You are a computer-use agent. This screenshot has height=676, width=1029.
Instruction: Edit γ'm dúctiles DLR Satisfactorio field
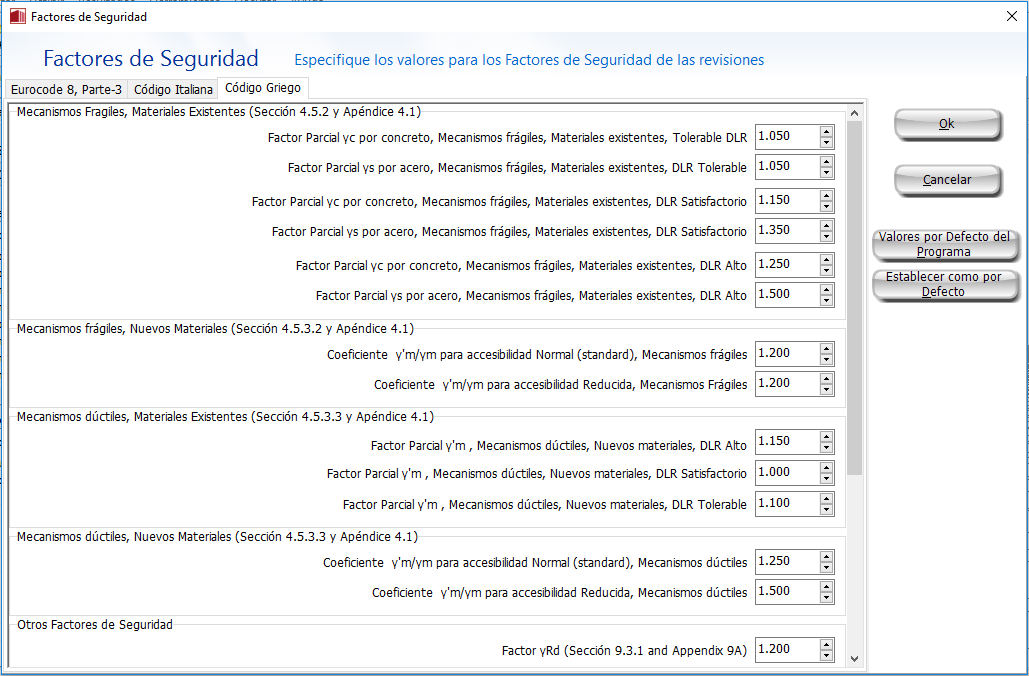(786, 472)
